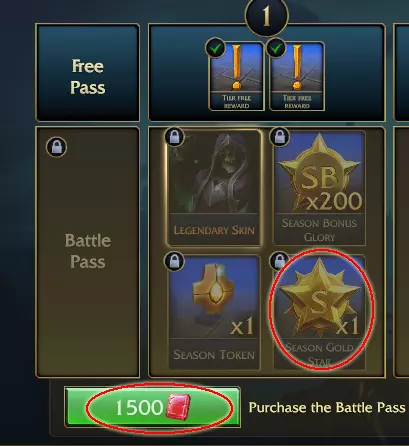Click the lock icon on Season Token
409x446 pixels.
[174, 261]
